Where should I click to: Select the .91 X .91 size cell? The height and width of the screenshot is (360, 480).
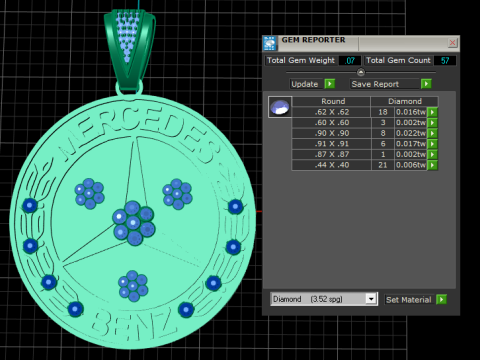(332, 144)
